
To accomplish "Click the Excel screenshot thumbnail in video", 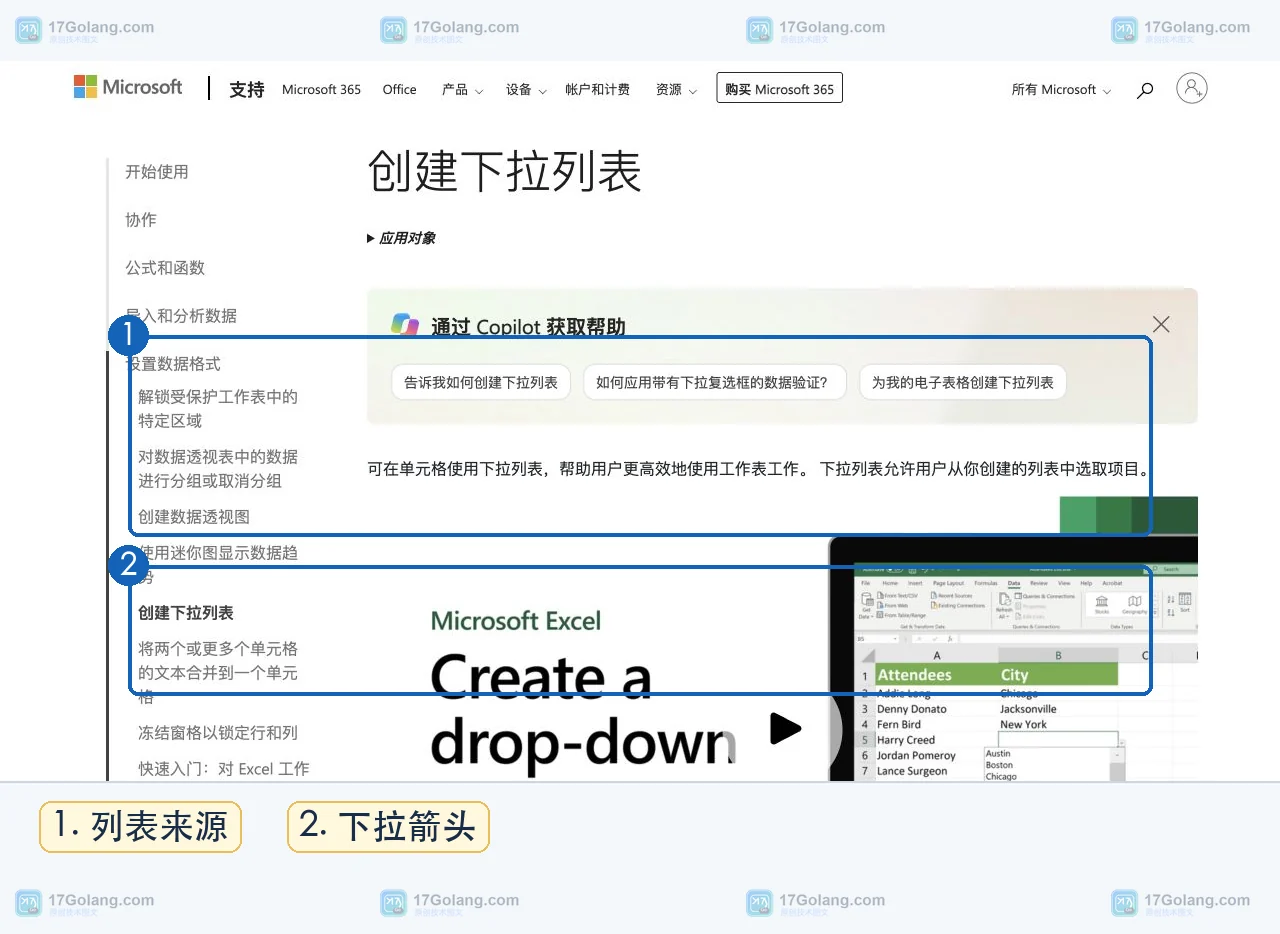I will tap(1013, 660).
